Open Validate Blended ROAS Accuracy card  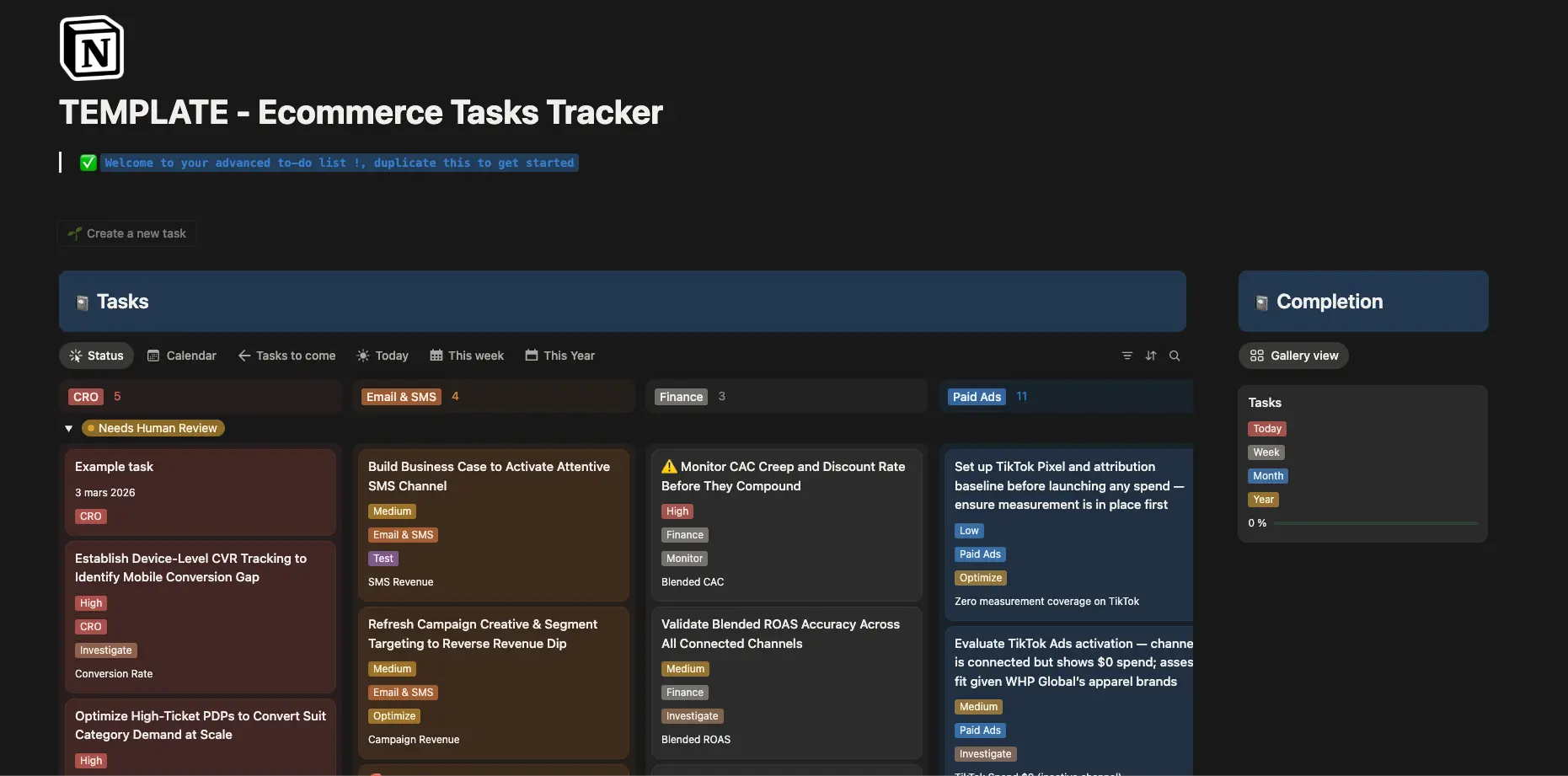[787, 682]
